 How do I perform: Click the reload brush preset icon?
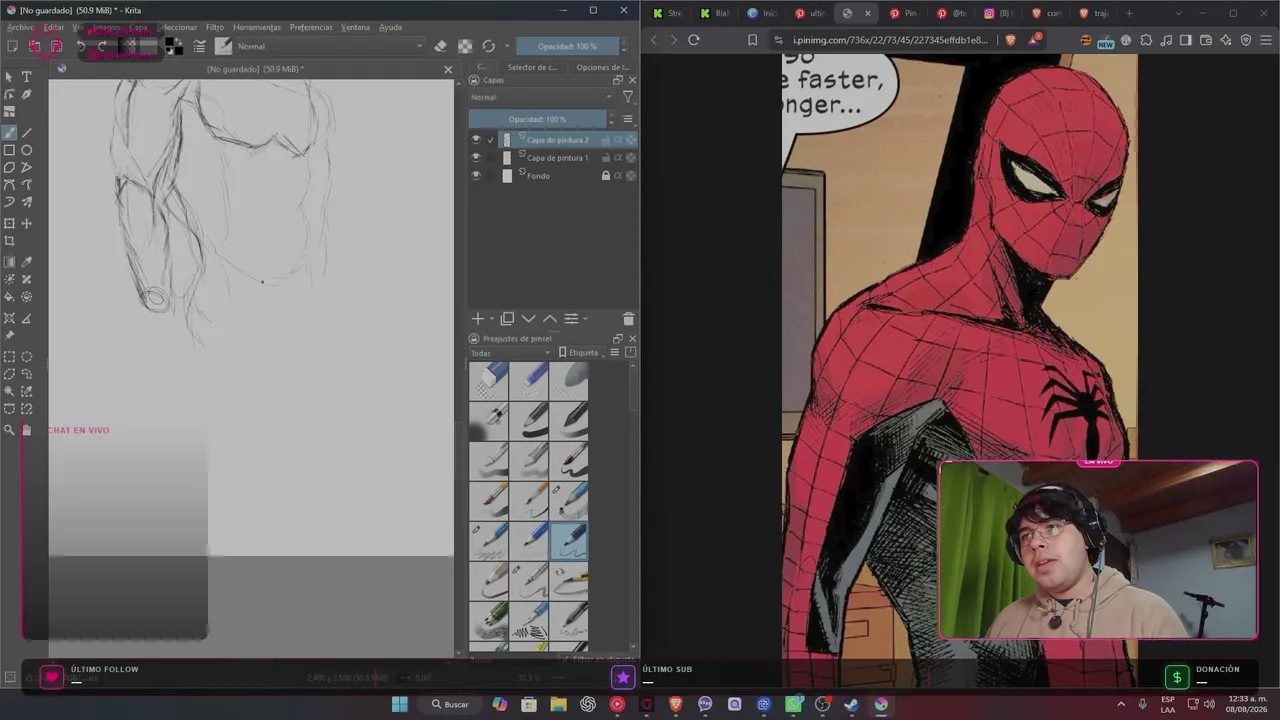[x=488, y=46]
